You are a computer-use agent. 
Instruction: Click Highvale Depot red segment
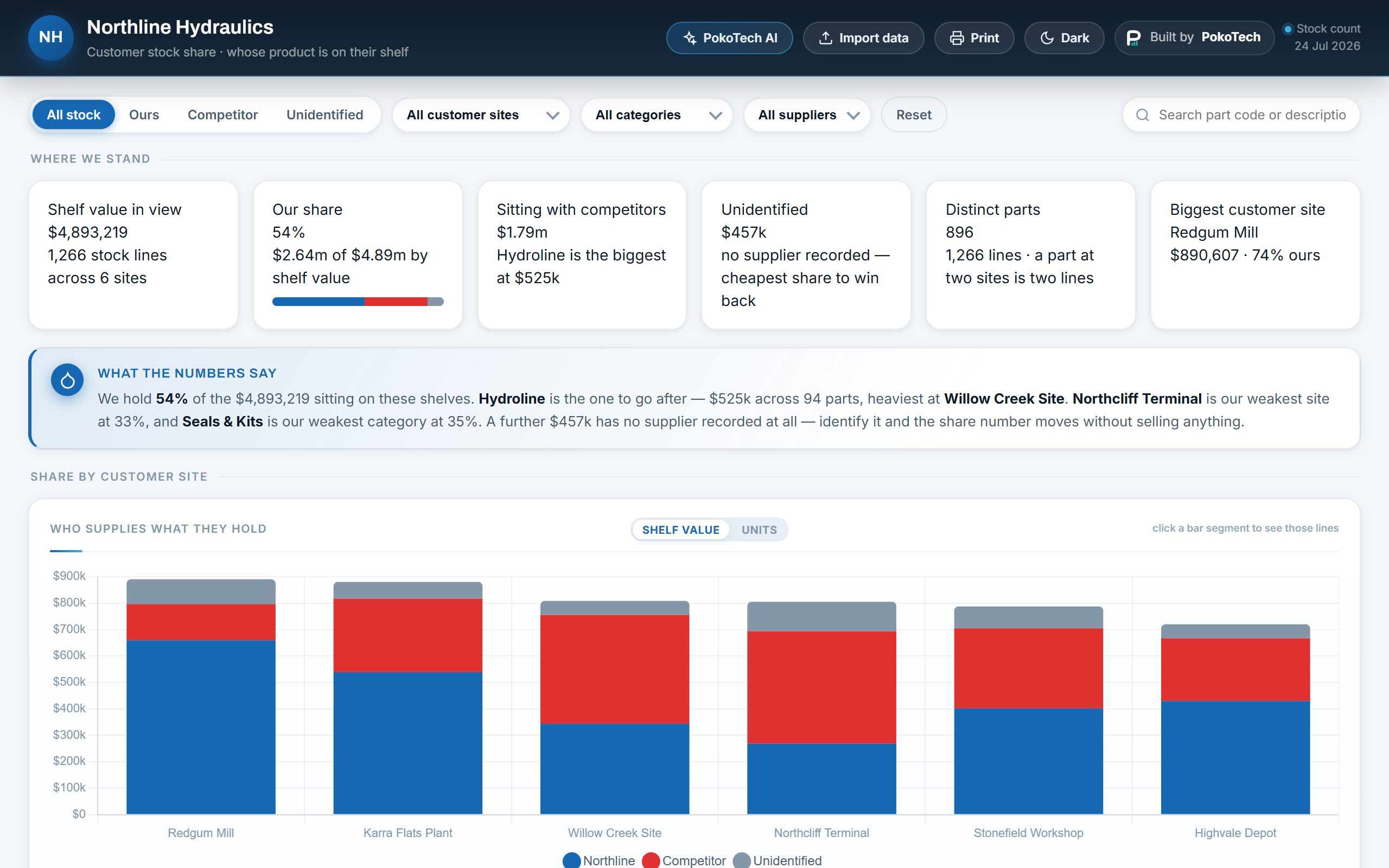[x=1235, y=670]
